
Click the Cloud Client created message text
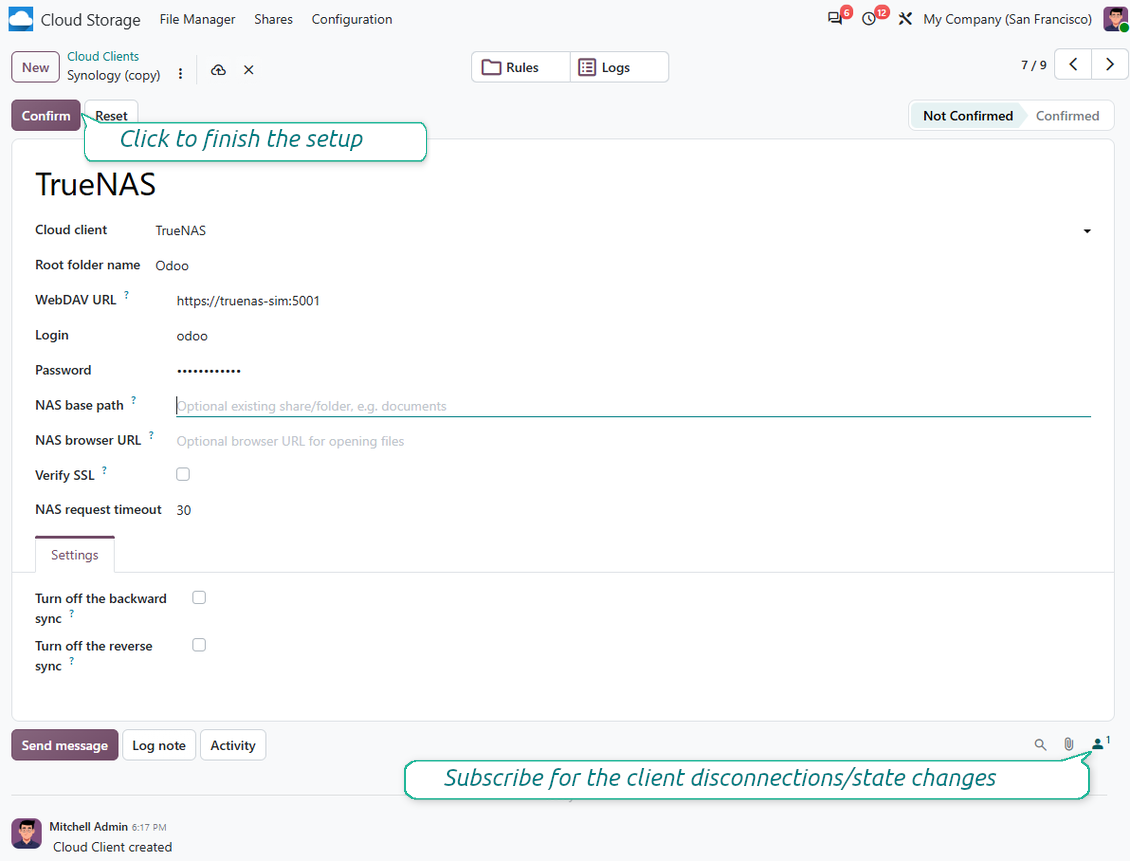112,847
